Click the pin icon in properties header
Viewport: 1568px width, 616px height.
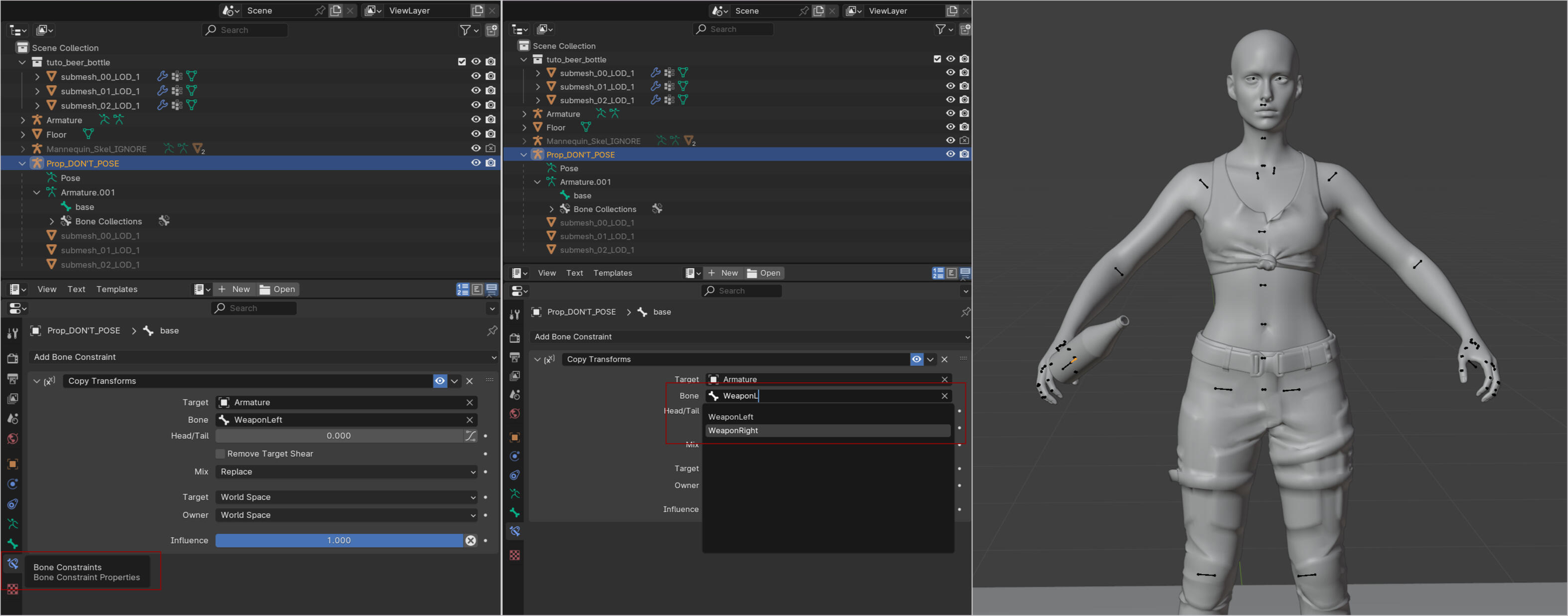click(x=492, y=330)
